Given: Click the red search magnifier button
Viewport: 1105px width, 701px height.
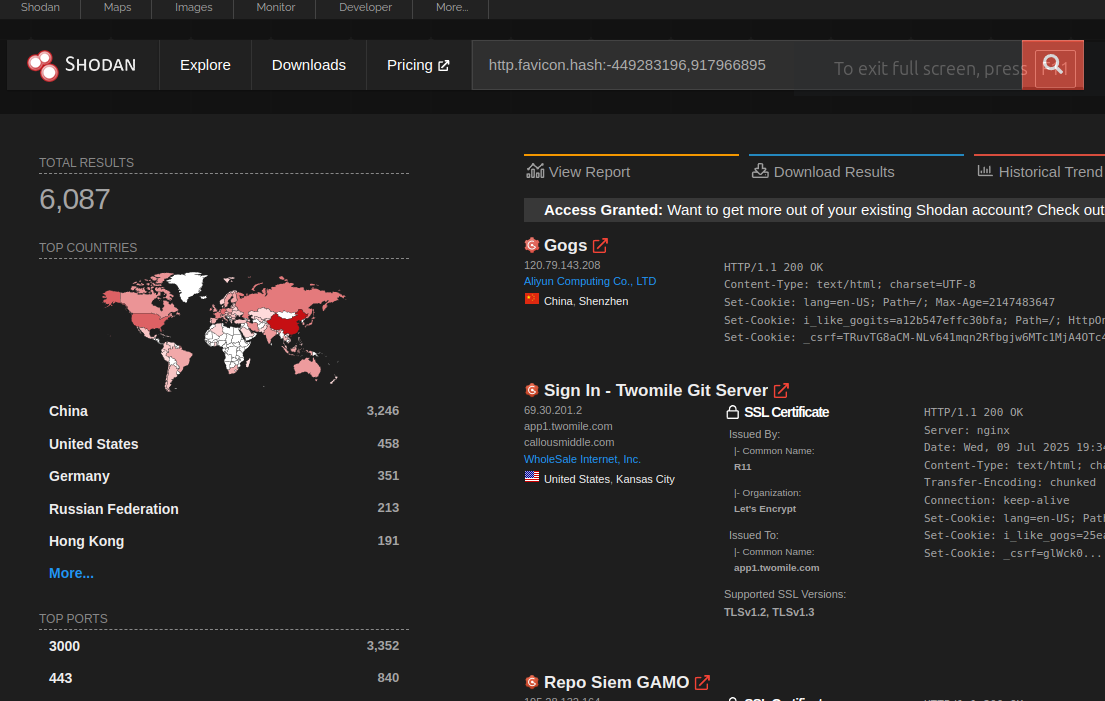Looking at the screenshot, I should point(1053,65).
